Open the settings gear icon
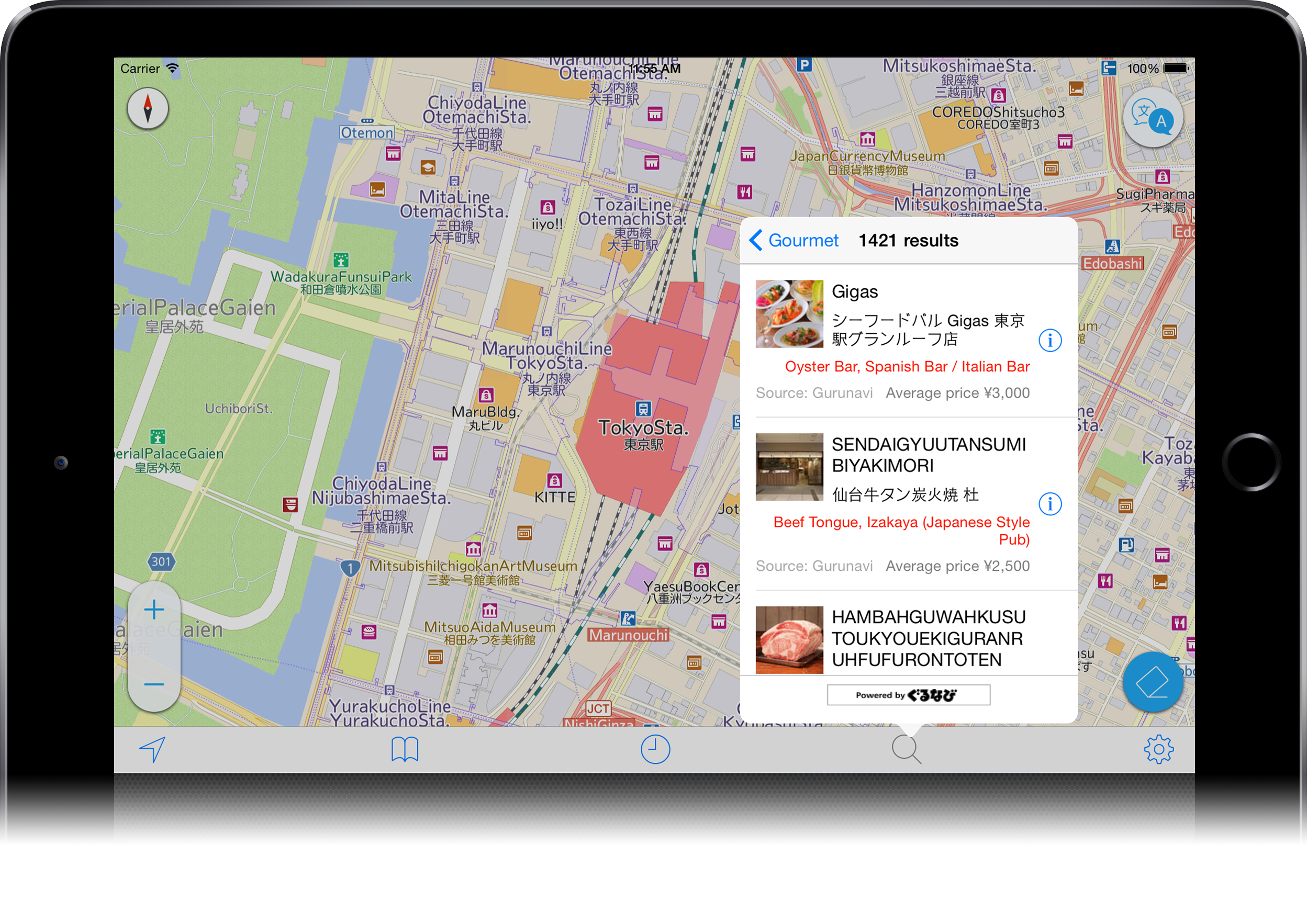 click(x=1158, y=749)
